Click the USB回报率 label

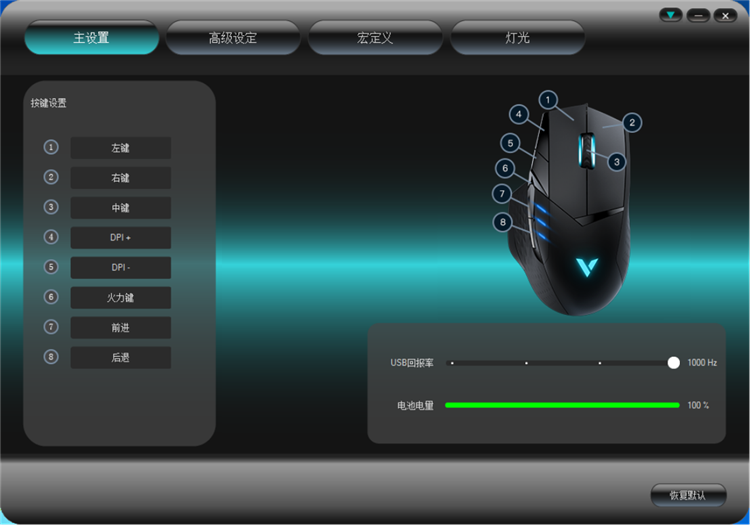point(412,363)
